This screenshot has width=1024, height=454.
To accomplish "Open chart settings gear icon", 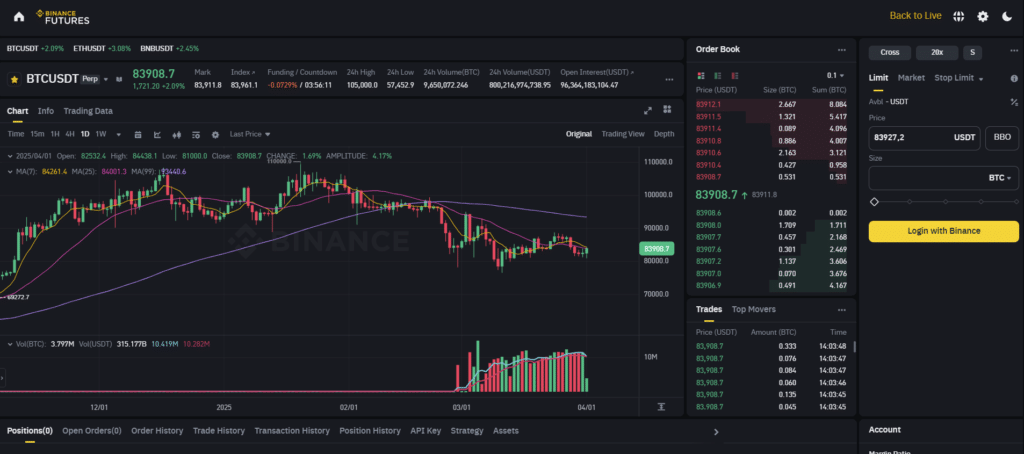I will tap(215, 135).
